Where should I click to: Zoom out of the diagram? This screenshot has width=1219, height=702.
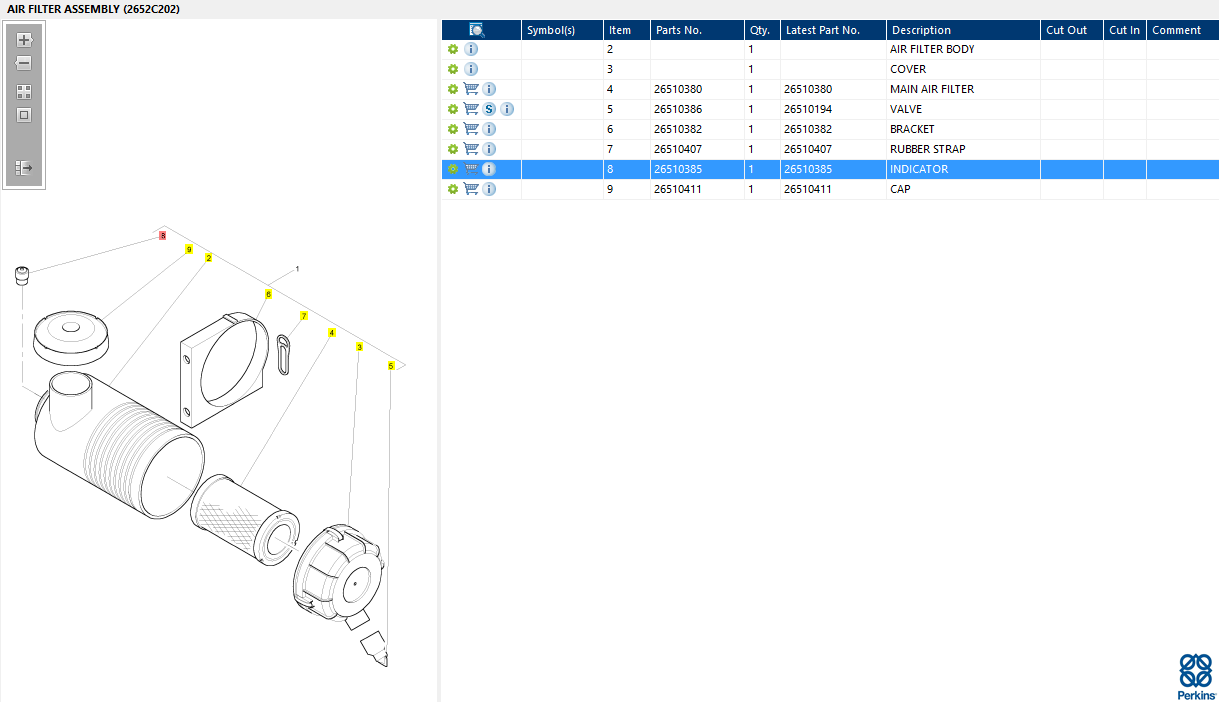(x=24, y=63)
